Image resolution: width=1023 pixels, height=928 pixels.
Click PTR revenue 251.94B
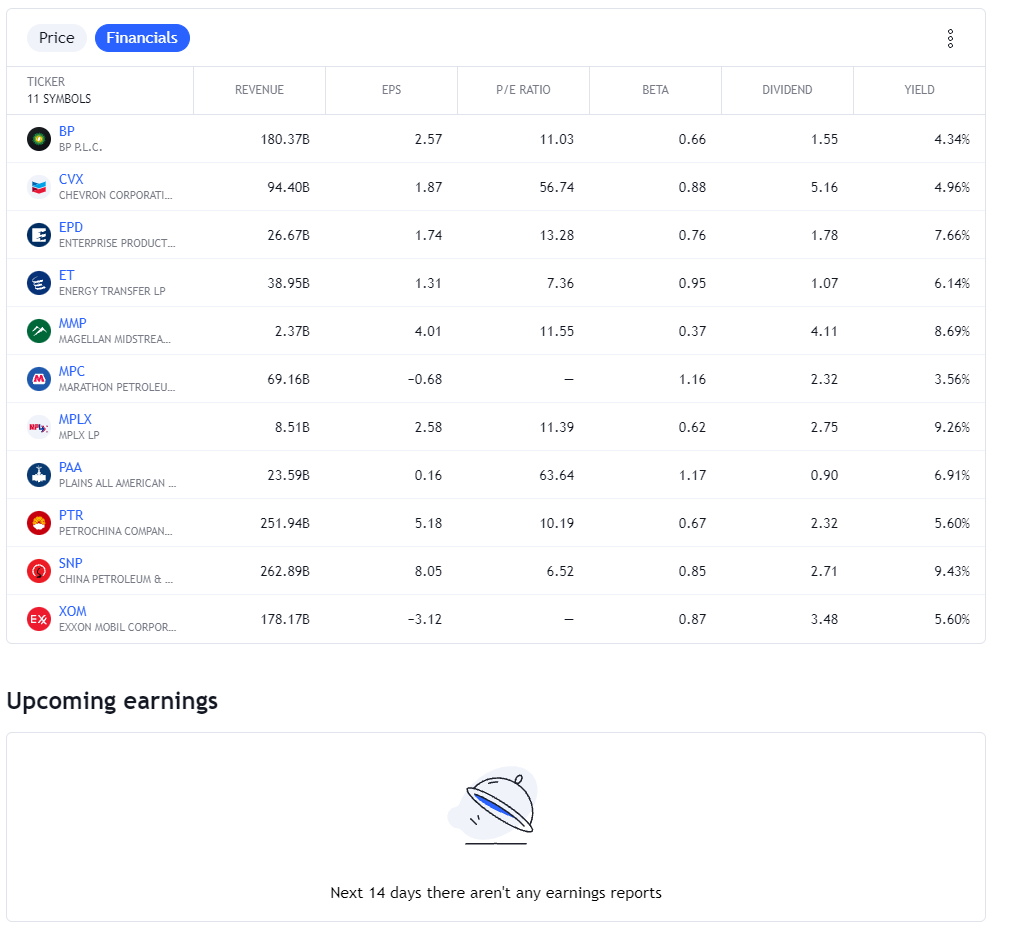(285, 523)
